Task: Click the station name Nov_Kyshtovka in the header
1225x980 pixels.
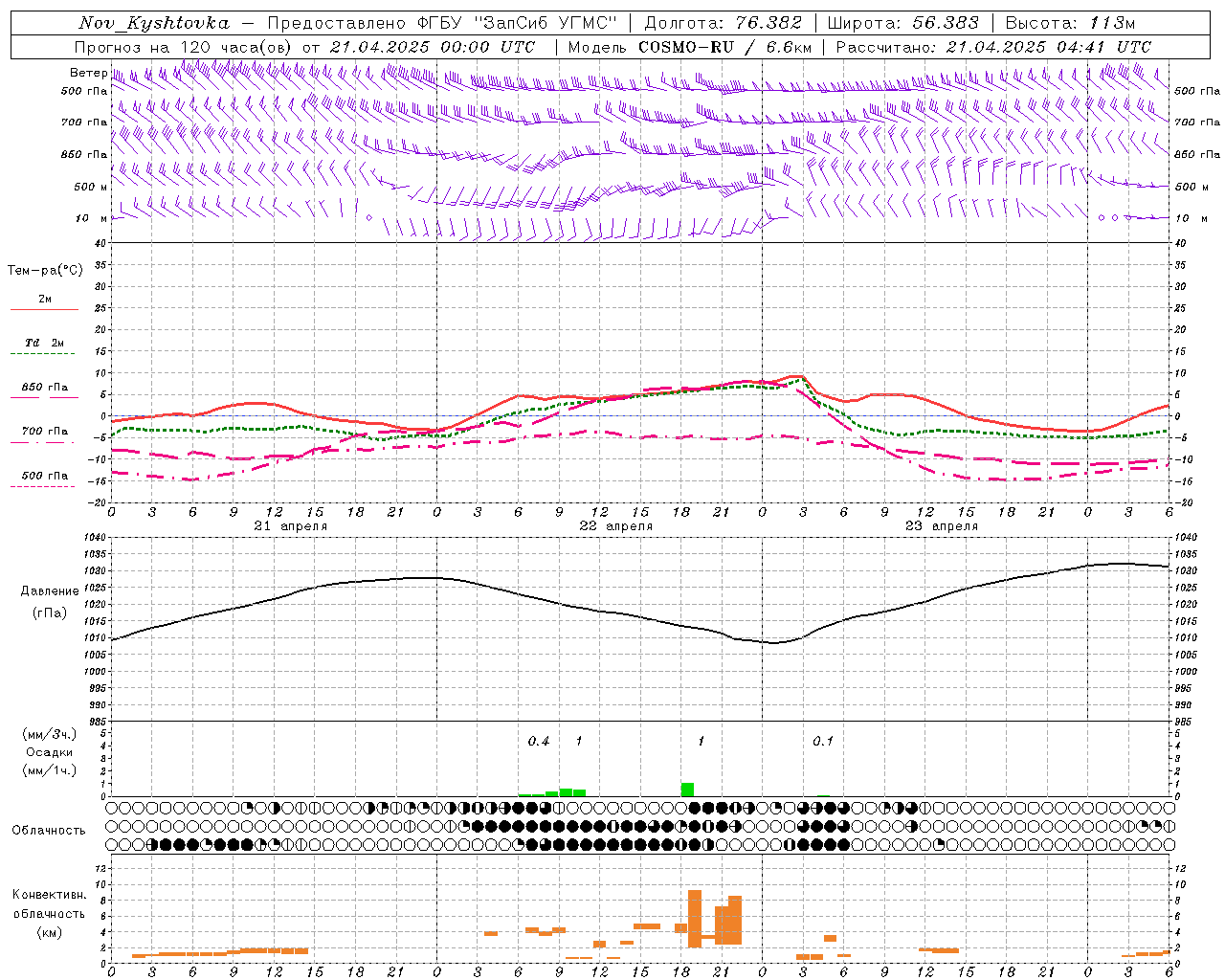Action: (154, 24)
